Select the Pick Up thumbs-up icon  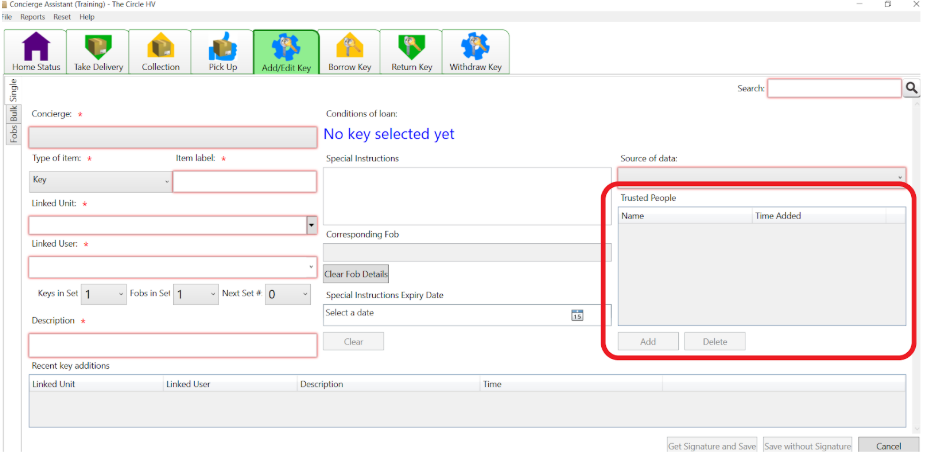coord(223,46)
